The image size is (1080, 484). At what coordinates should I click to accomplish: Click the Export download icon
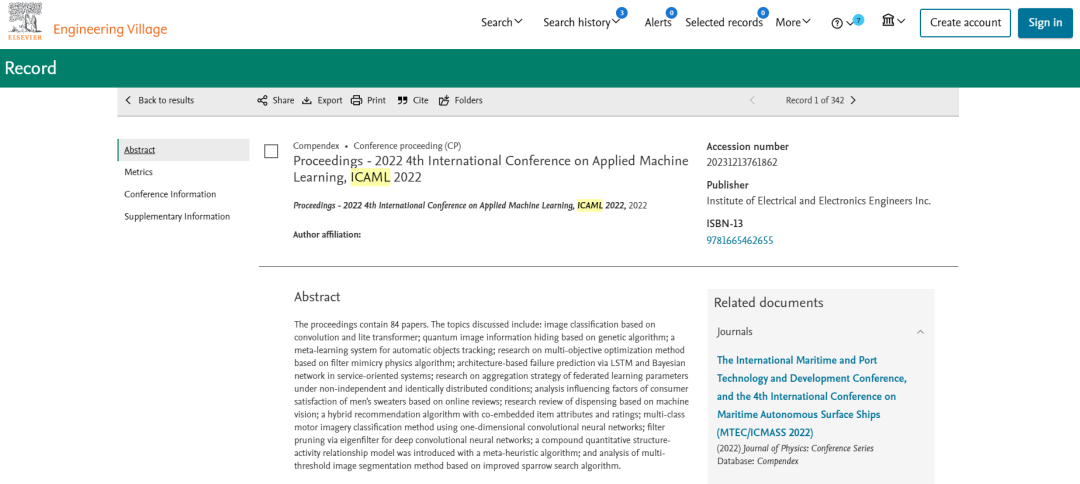point(307,101)
